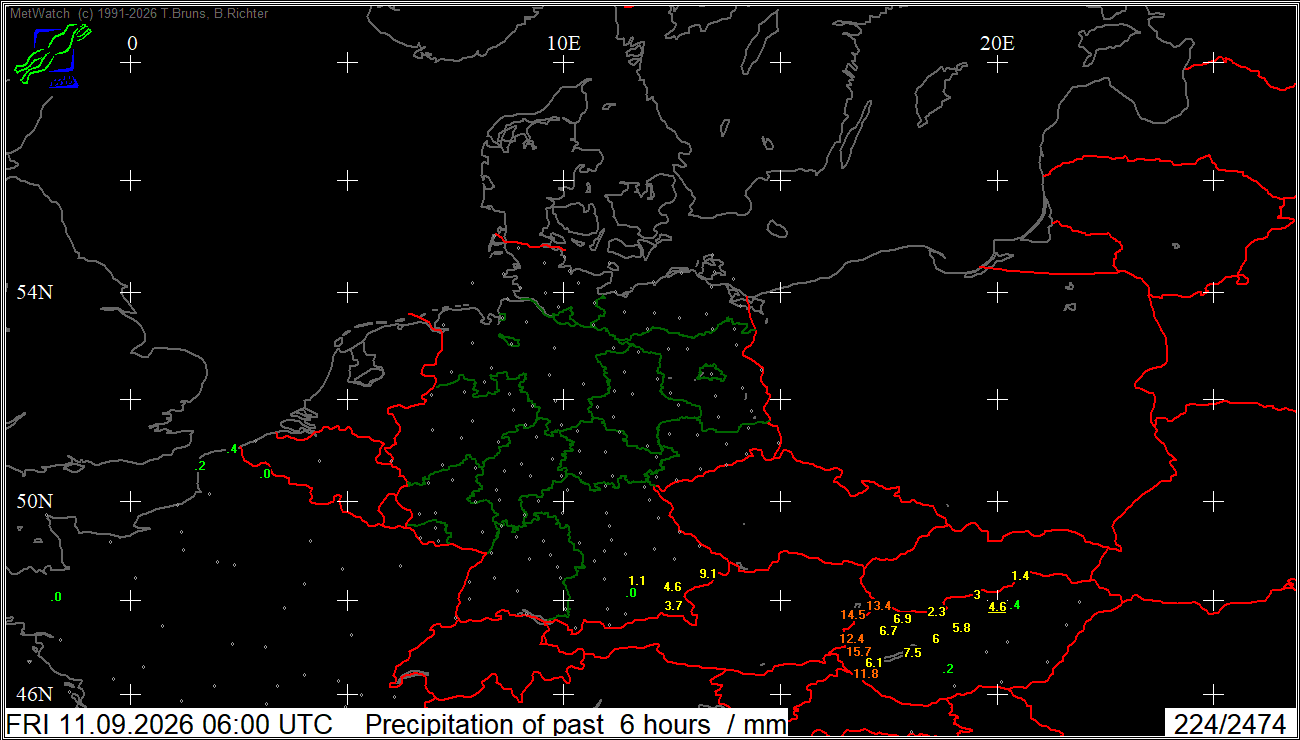Click the Precipitation of past 6 hours label
Image resolution: width=1300 pixels, height=740 pixels.
point(538,724)
